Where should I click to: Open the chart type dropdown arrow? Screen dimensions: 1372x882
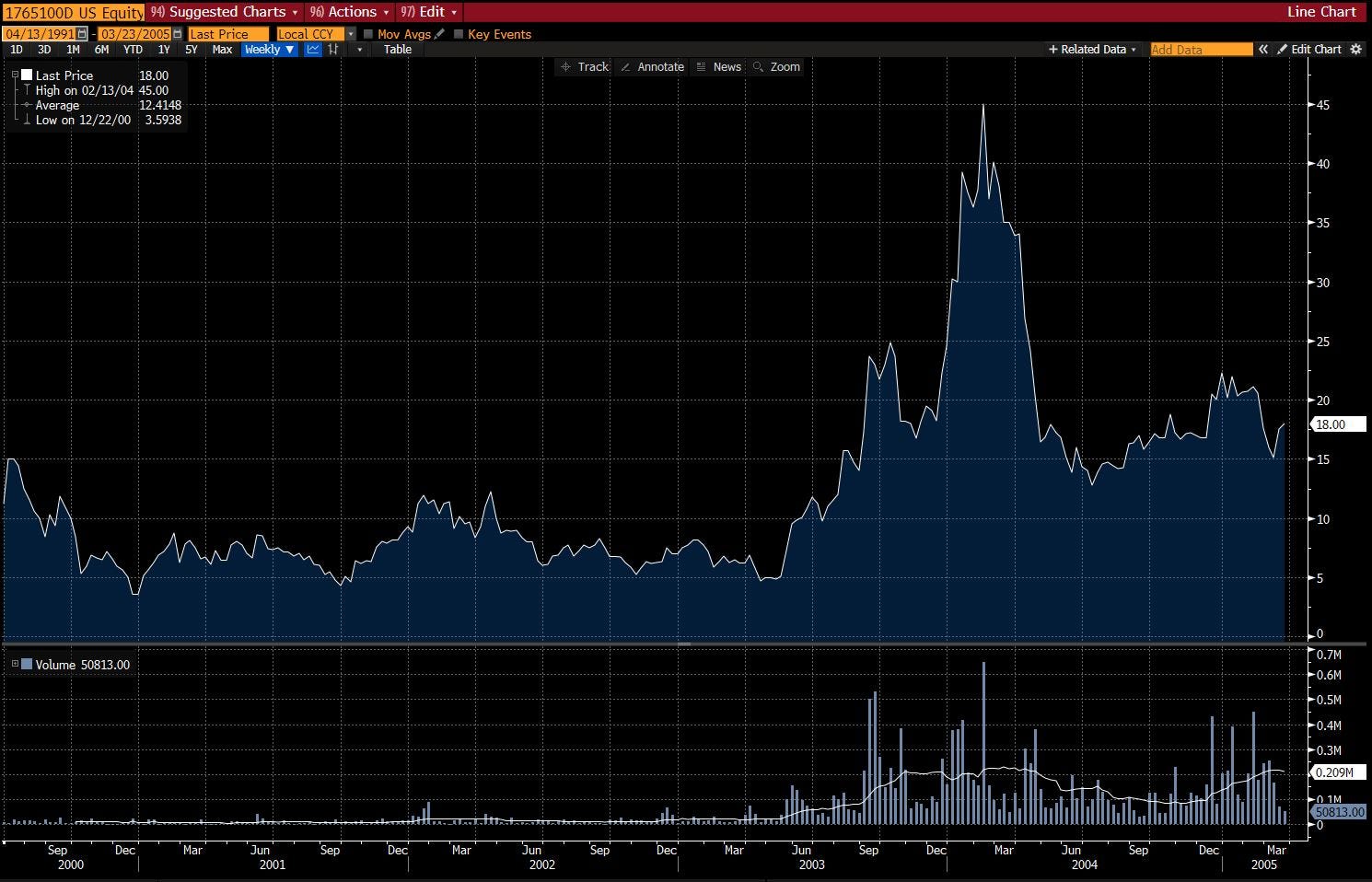359,50
